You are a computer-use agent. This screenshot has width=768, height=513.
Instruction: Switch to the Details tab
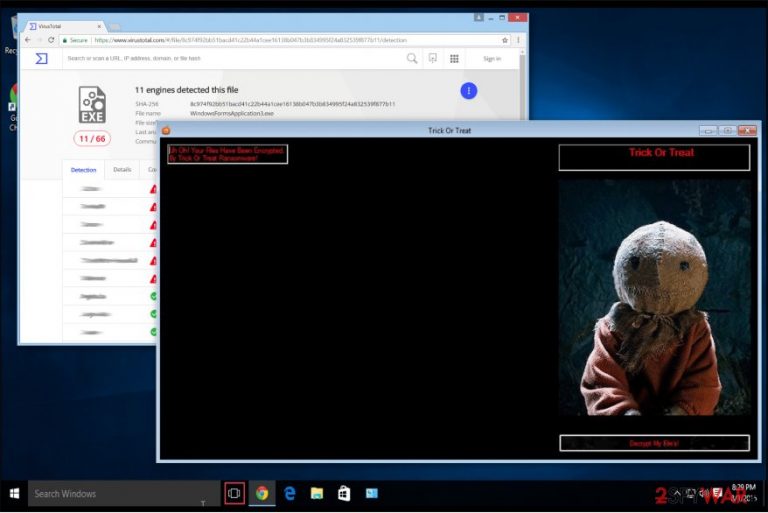pos(122,170)
